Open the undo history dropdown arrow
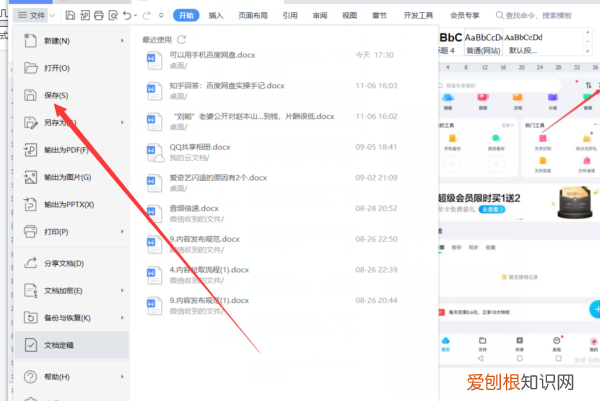Image resolution: width=600 pixels, height=401 pixels. [135, 16]
